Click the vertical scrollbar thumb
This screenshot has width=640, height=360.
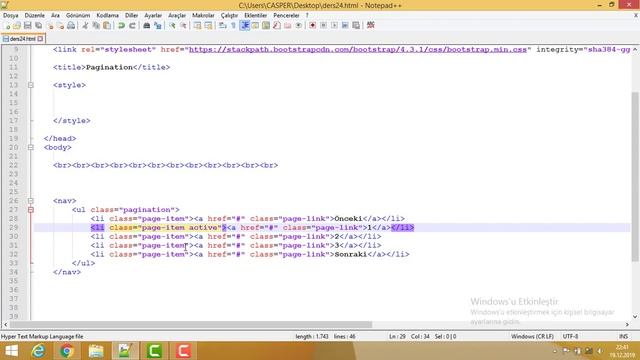click(635, 176)
